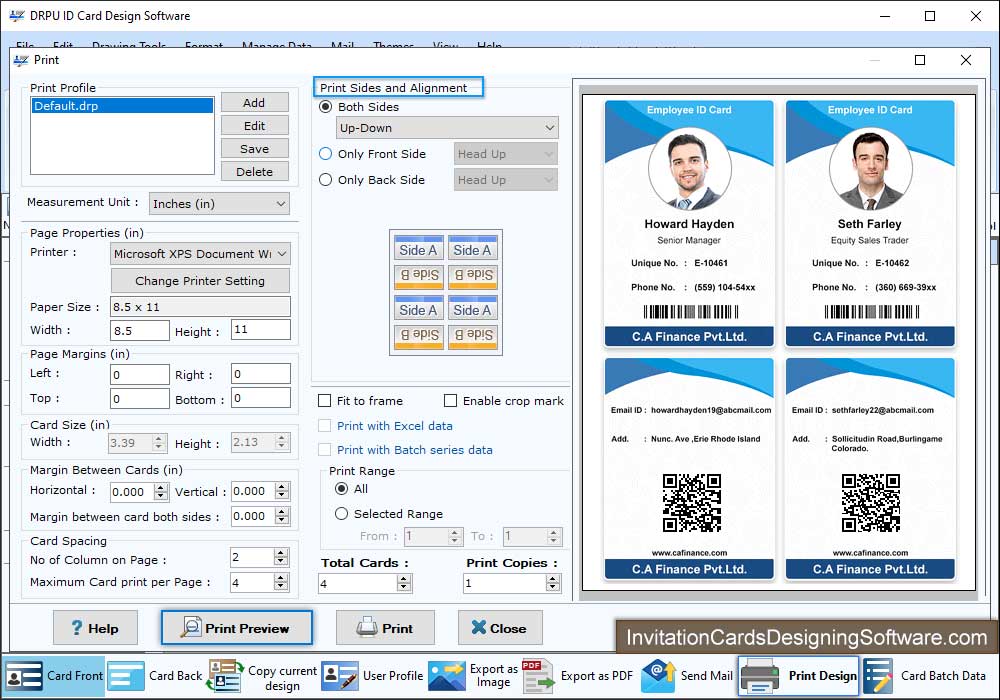Click the DRPU application title bar icon
Screen dimensions: 1000x700
[17, 16]
